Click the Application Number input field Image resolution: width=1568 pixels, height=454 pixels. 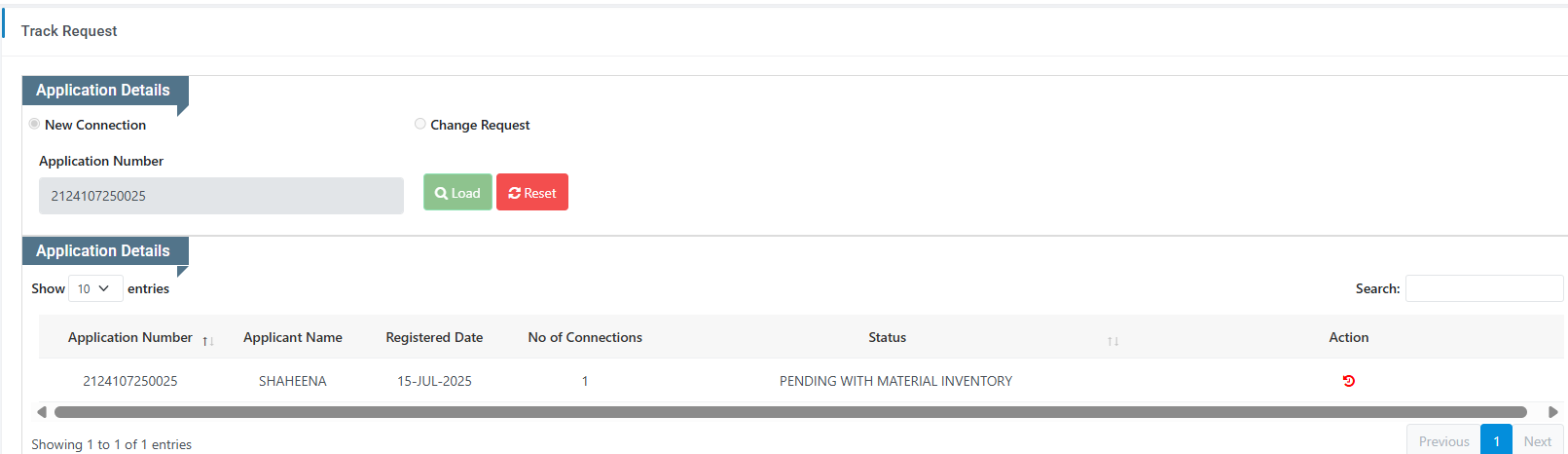tap(221, 196)
